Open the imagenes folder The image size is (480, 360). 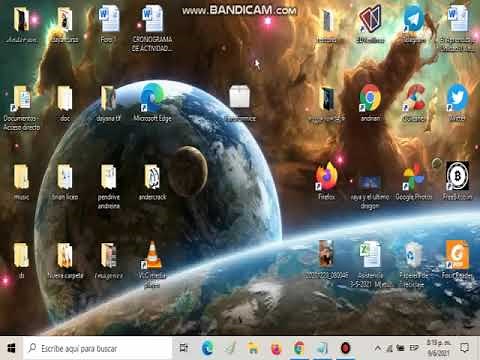(109, 256)
